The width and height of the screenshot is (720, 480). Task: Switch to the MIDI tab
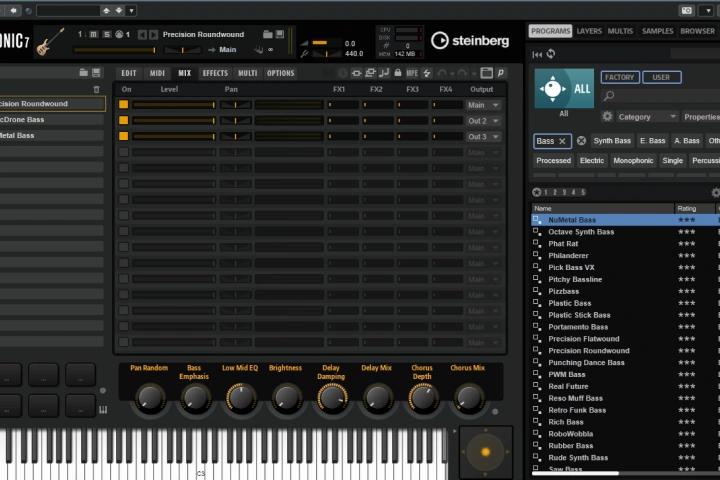coord(157,73)
